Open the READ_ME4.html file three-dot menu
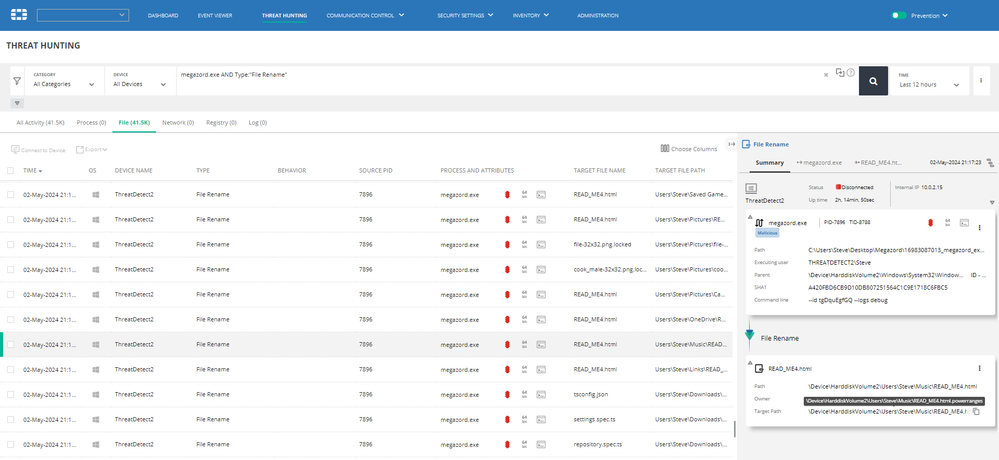 pyautogui.click(x=979, y=369)
